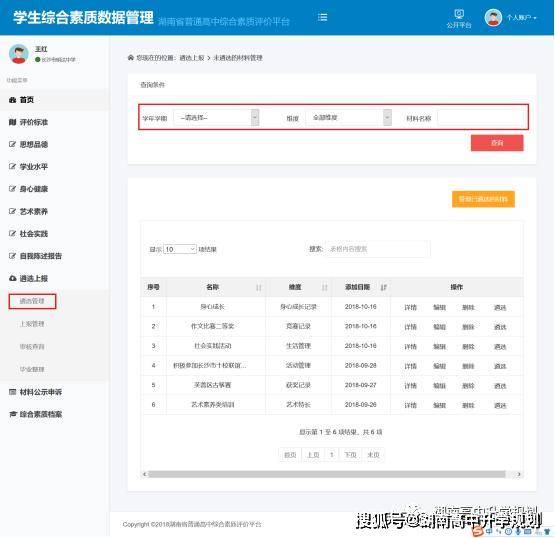Click the orange manage-selected-materials button
This screenshot has width=555, height=538.
(x=483, y=199)
